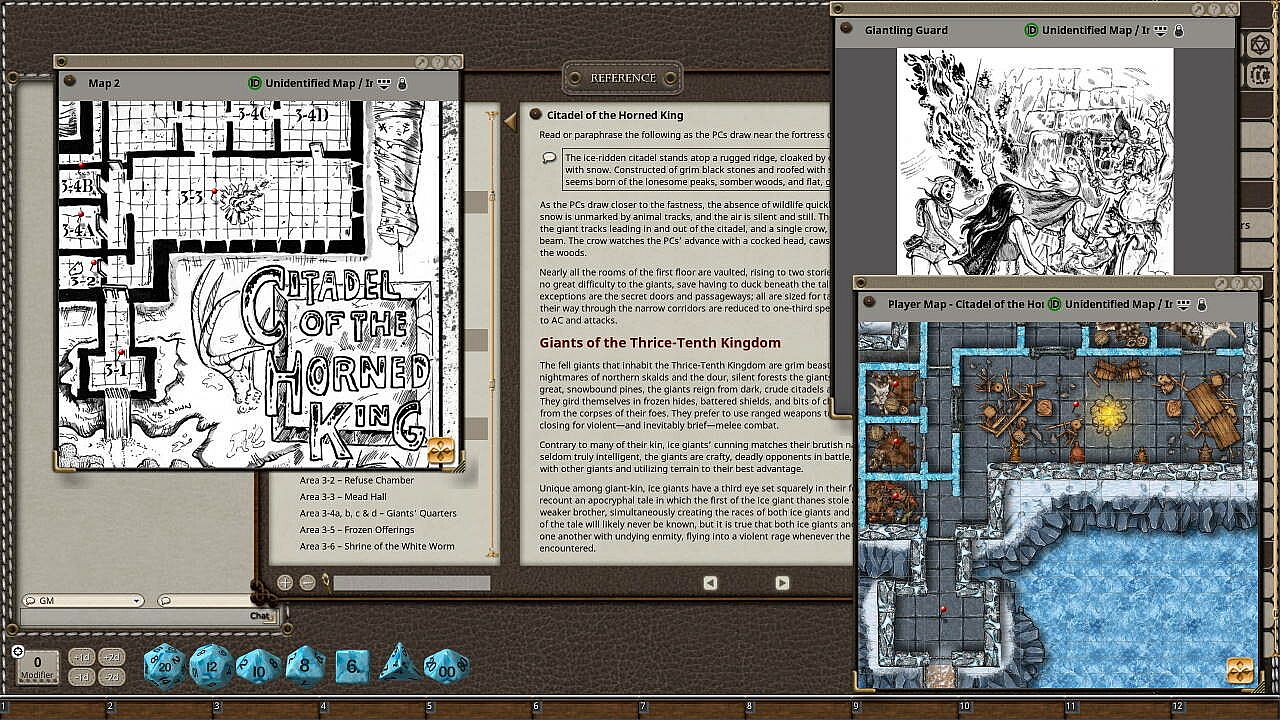Click the link circle next to Giantling Guard title
The image size is (1280, 720).
click(x=847, y=30)
